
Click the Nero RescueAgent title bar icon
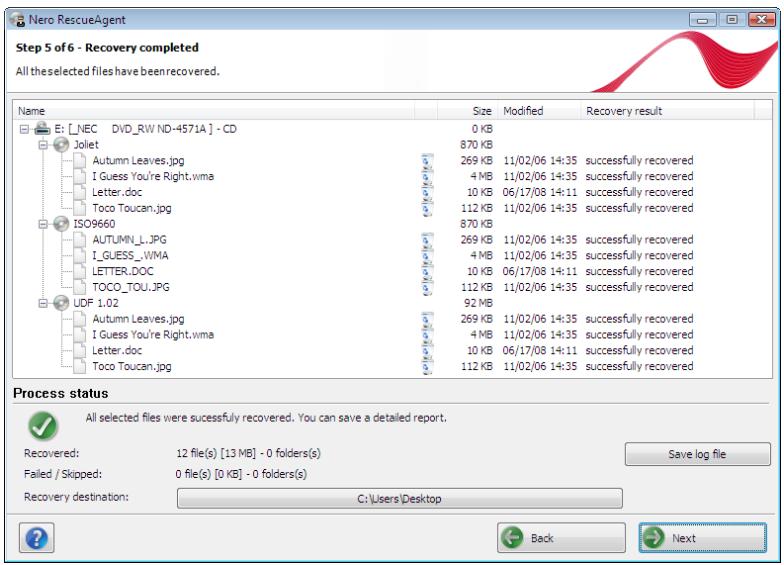(18, 20)
